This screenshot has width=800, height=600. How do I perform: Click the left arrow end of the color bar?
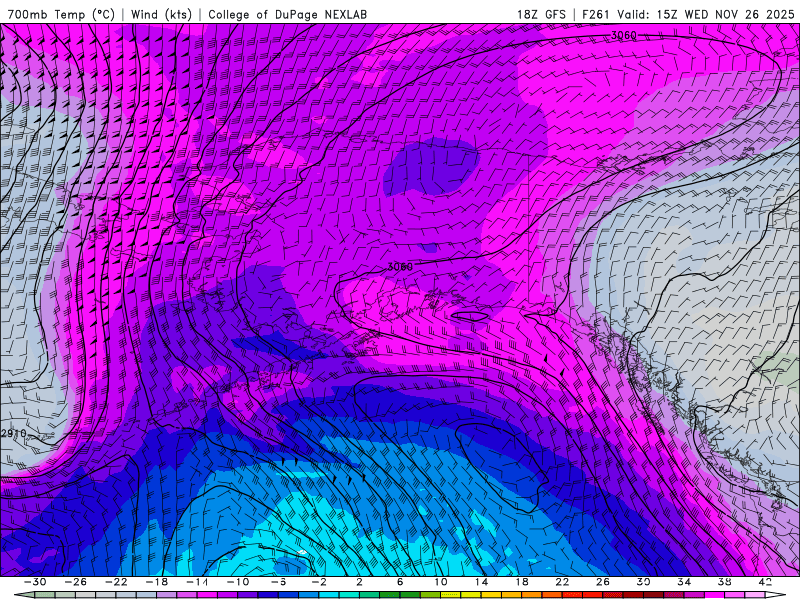(x=24, y=595)
